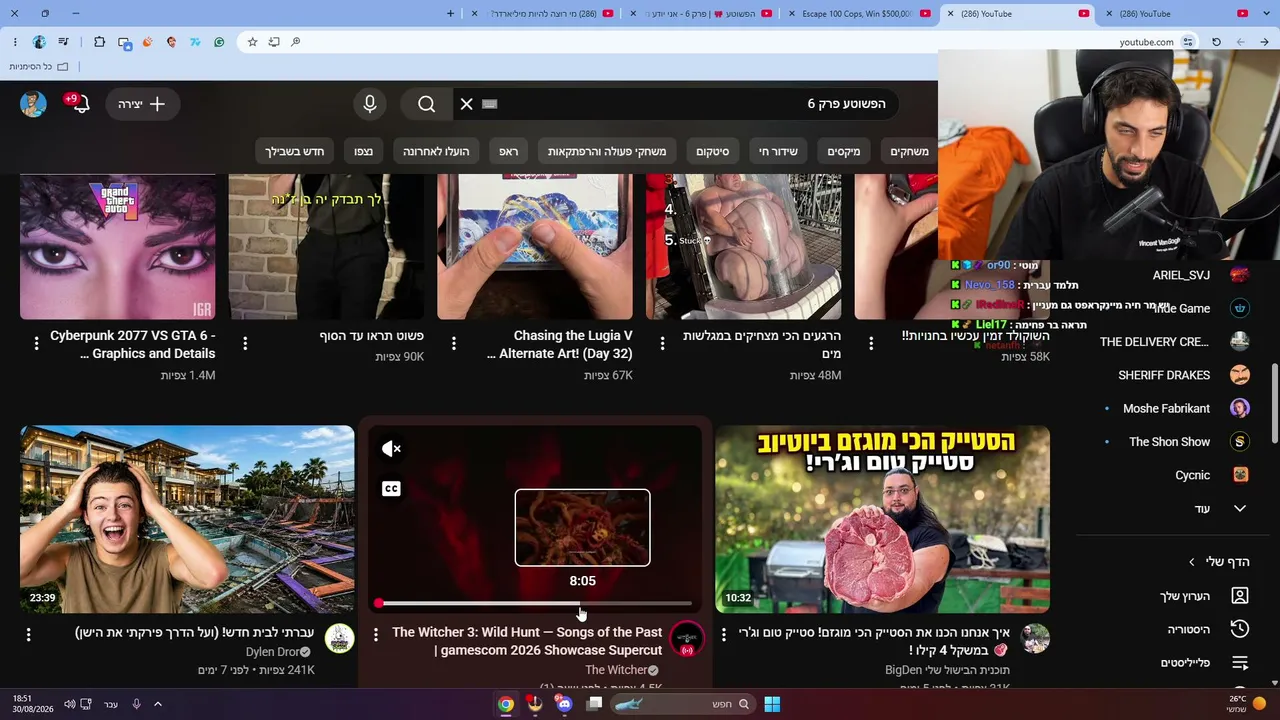
Task: Switch to the מי רוצה להיות מיליארדר tab
Action: point(543,14)
